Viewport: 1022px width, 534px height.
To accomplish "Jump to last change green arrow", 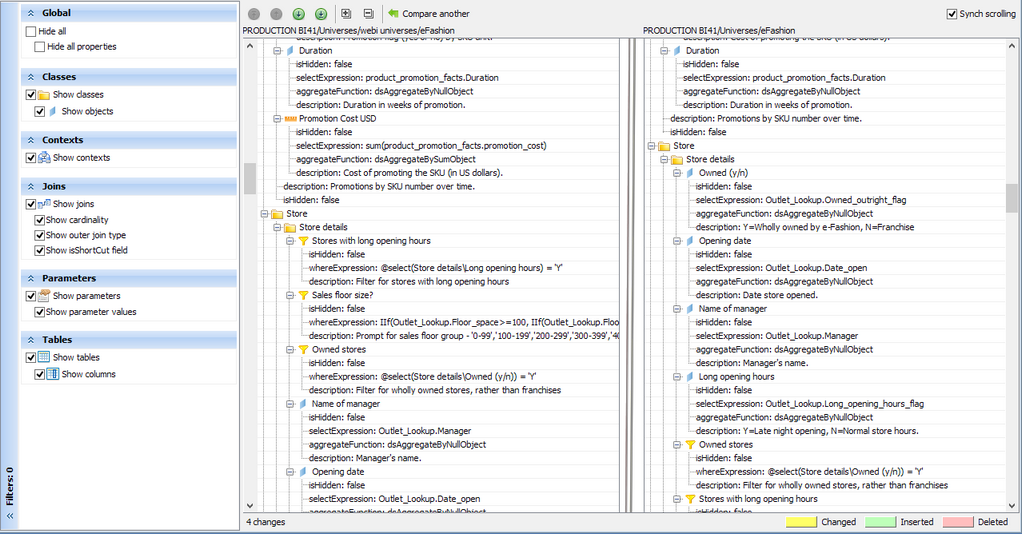I will (321, 14).
